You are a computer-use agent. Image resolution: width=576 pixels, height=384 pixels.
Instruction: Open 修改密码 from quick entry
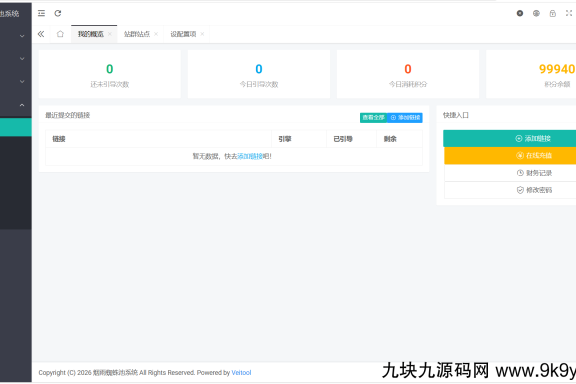(510, 190)
